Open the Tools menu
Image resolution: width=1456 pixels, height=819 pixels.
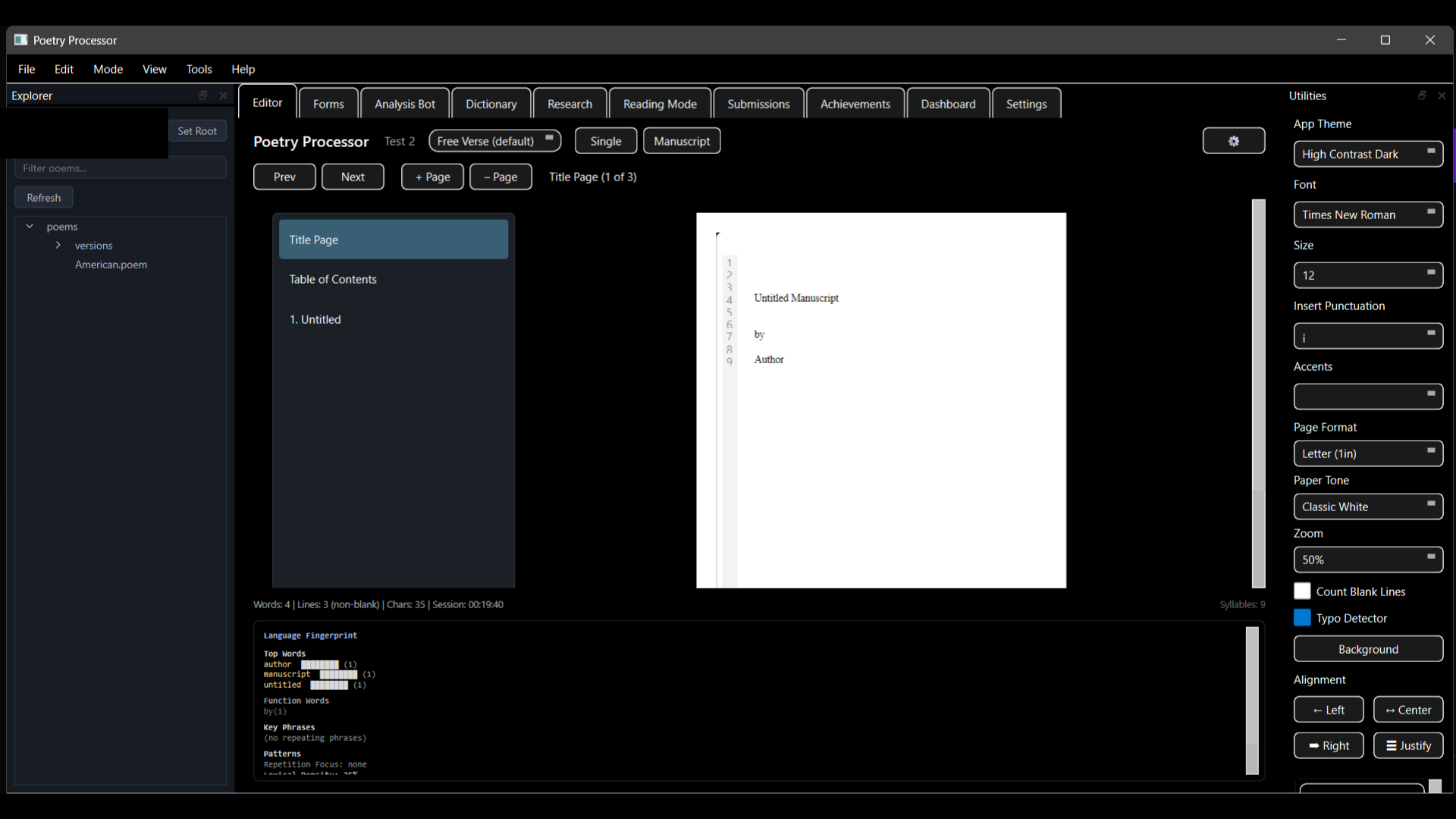pos(199,69)
